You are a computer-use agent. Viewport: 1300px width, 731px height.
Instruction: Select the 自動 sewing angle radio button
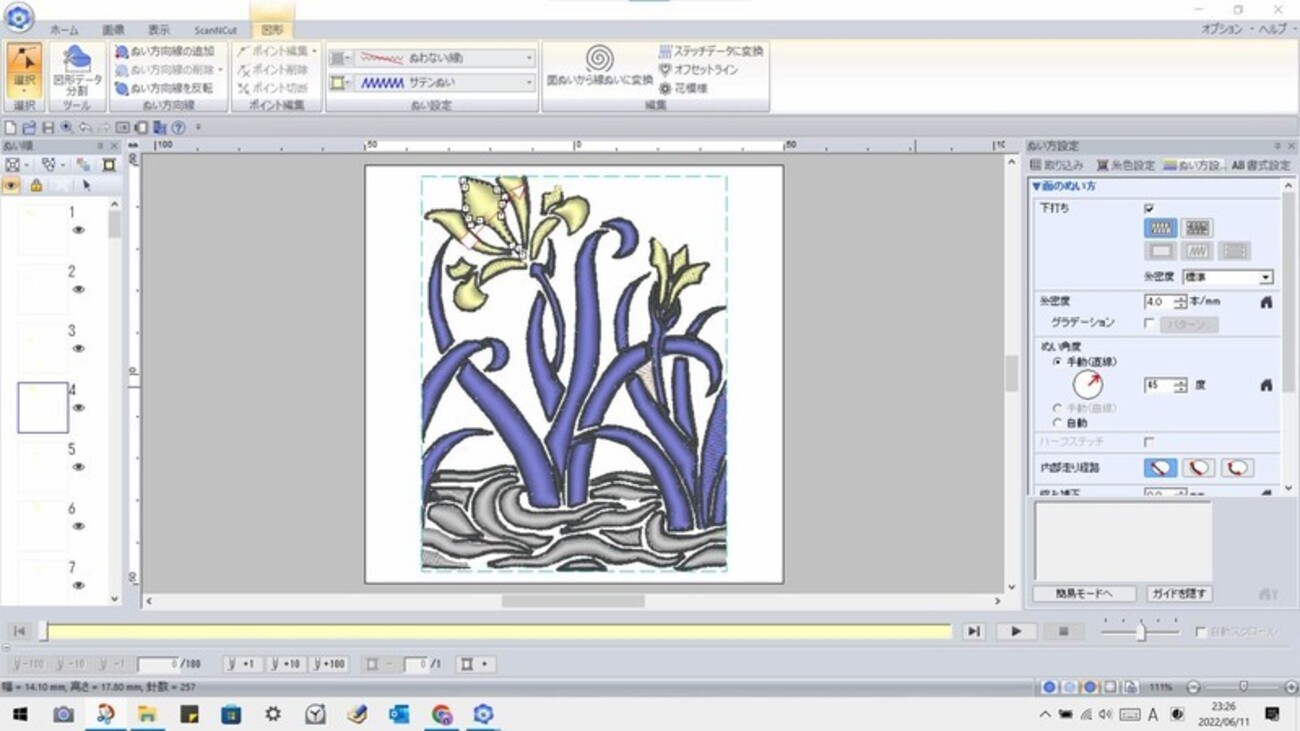point(1057,423)
